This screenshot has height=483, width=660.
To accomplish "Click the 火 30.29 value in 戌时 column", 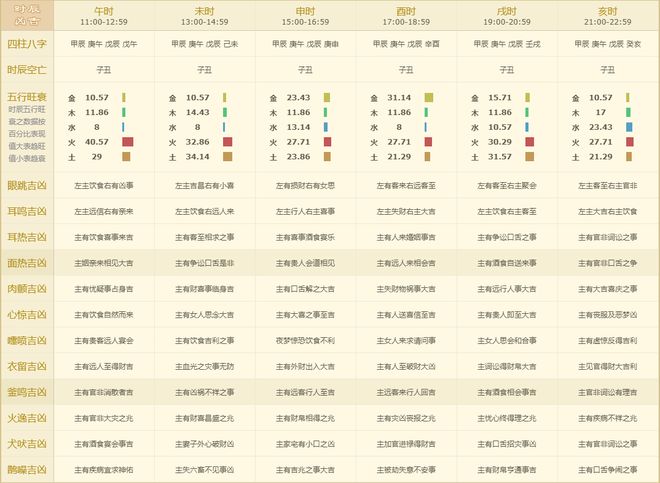I will pos(500,142).
